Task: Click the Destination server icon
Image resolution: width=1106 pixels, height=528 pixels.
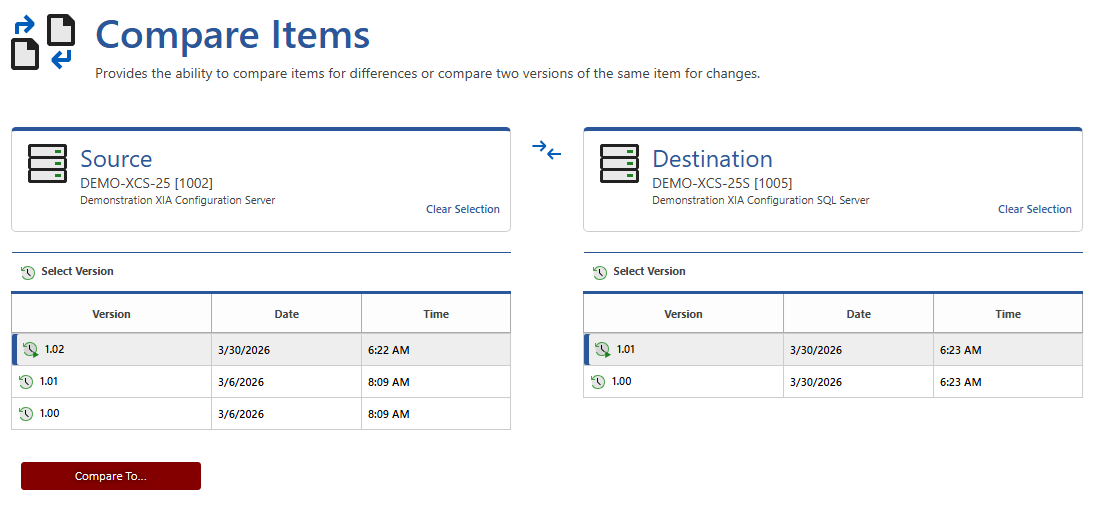Action: (619, 164)
